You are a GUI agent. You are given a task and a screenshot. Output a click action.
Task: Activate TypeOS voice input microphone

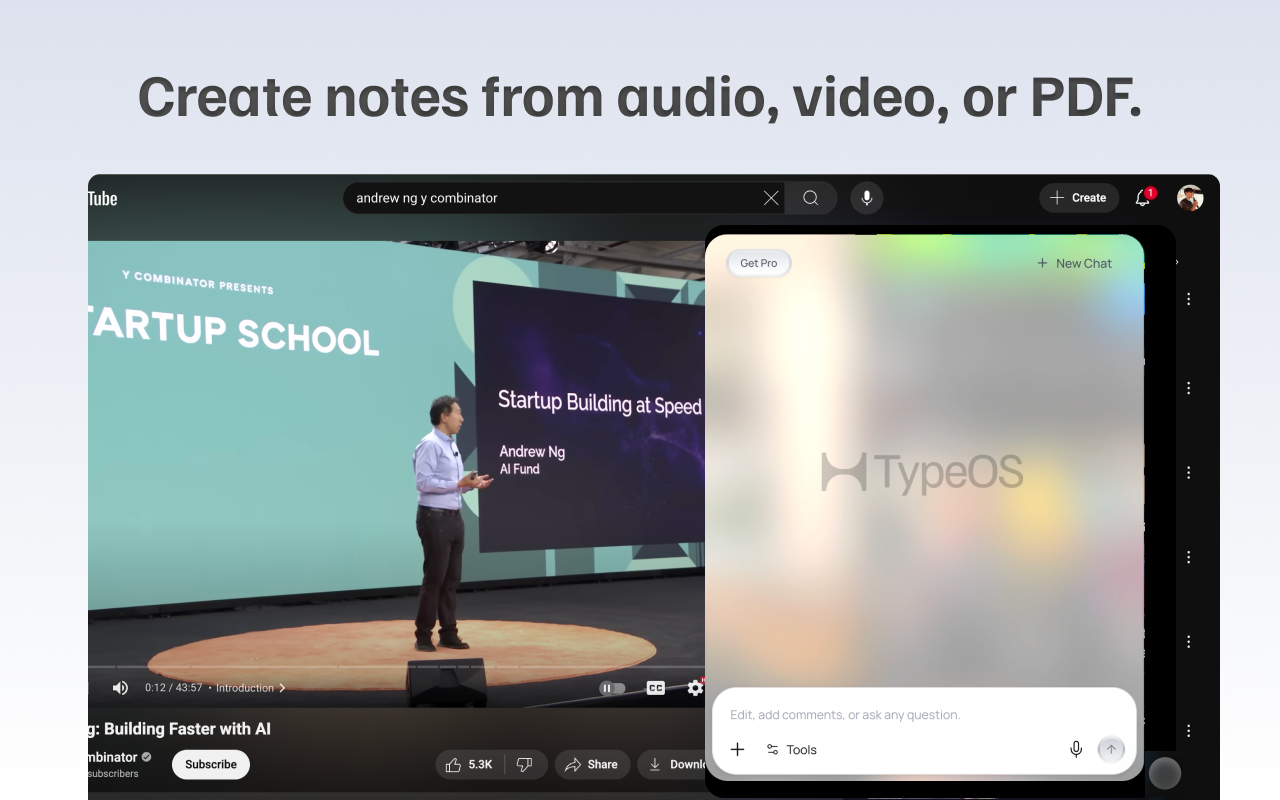tap(1076, 748)
